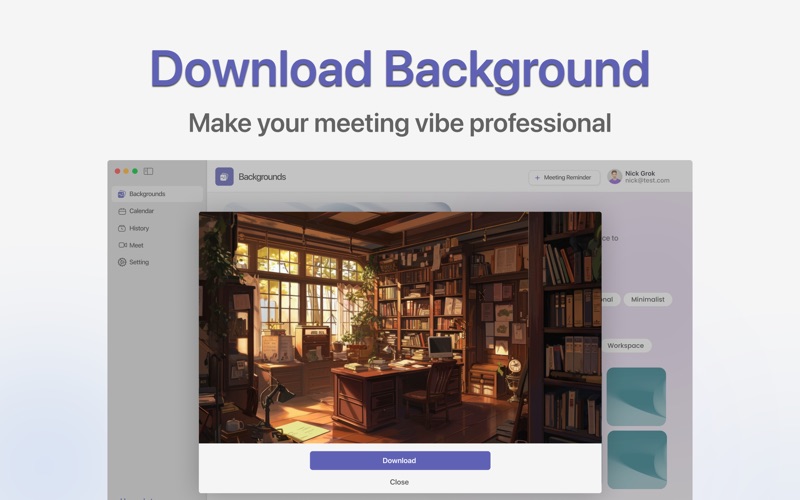This screenshot has height=500, width=800.
Task: Close the background preview dialog
Action: point(399,482)
